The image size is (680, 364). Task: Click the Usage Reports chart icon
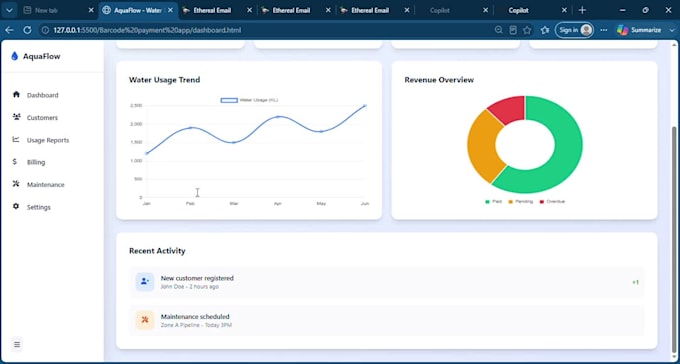[16, 139]
